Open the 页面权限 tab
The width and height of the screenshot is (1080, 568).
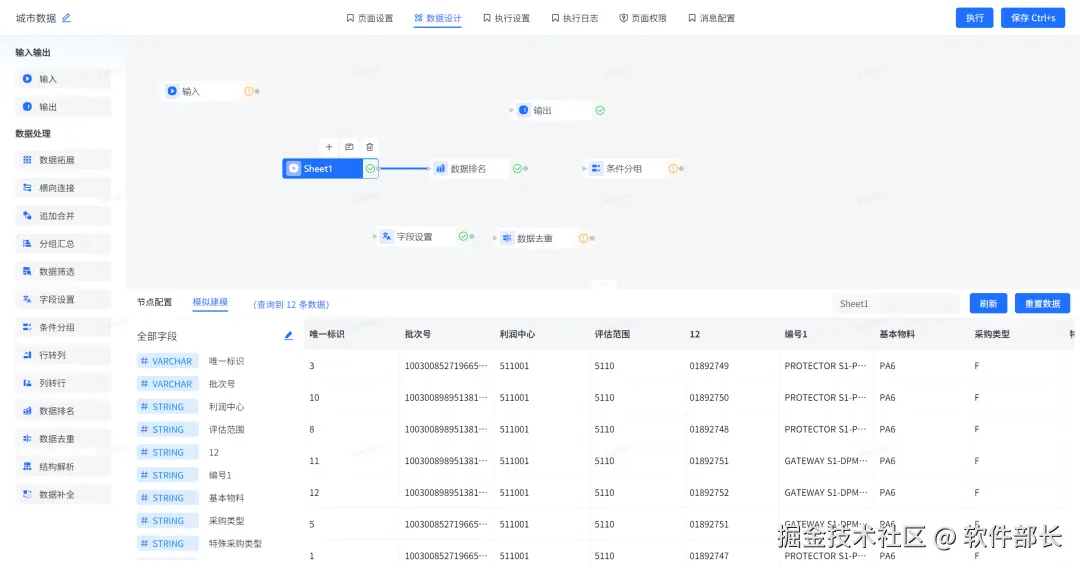tap(643, 18)
